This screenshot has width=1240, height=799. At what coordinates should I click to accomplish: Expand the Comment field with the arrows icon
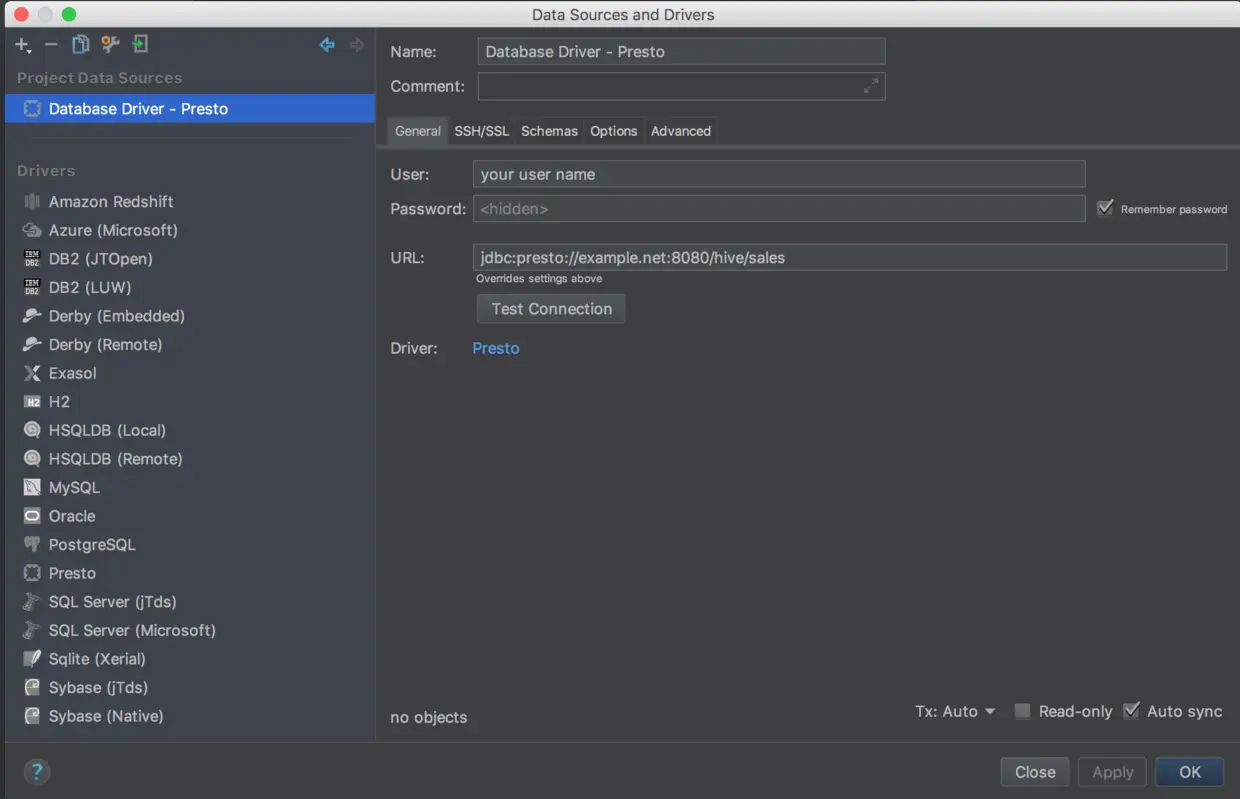871,87
